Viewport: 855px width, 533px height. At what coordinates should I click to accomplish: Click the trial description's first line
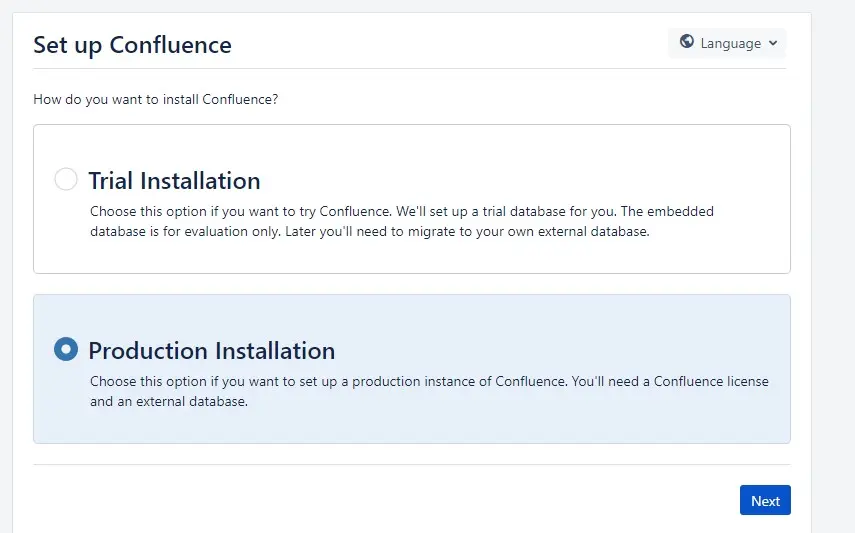[x=401, y=212]
